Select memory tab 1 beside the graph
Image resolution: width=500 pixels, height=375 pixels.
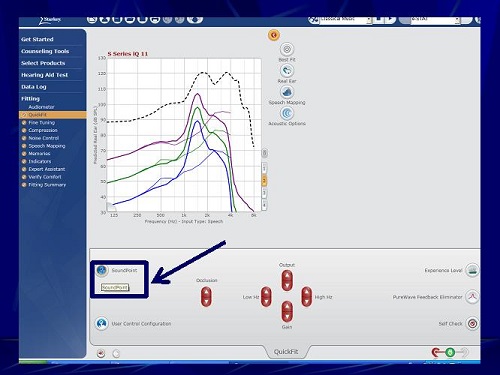coord(264,168)
